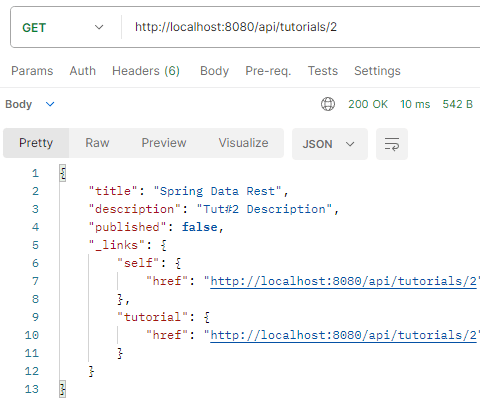Click the "self" key on line 6
Viewport: 480px width, 410px height.
(138, 263)
